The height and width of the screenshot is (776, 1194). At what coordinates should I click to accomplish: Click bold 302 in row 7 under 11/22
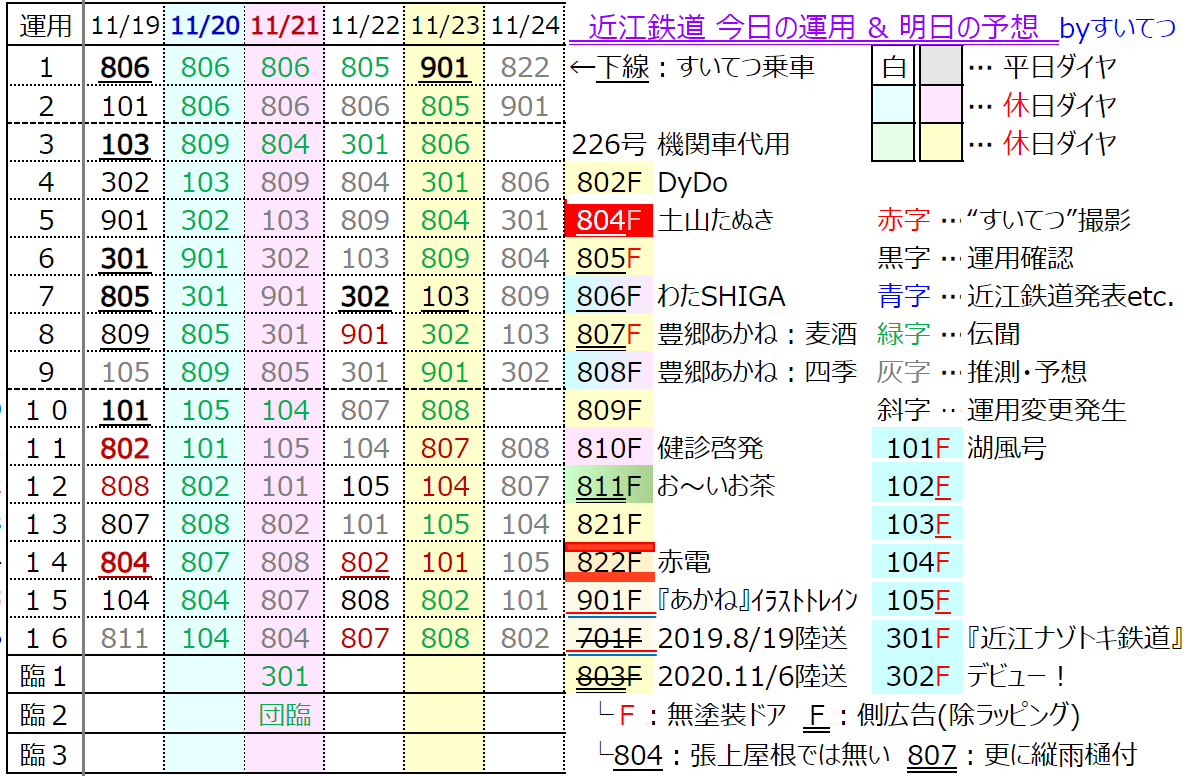[x=365, y=296]
